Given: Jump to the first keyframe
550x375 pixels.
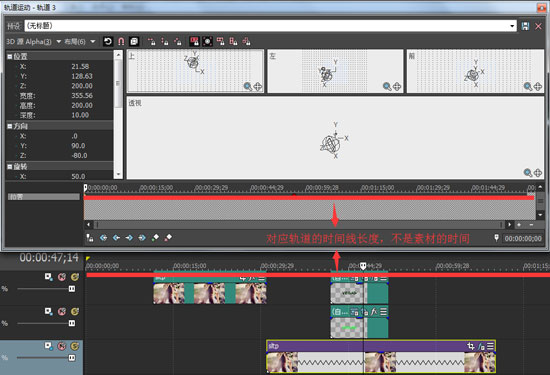Looking at the screenshot, I should pyautogui.click(x=103, y=238).
